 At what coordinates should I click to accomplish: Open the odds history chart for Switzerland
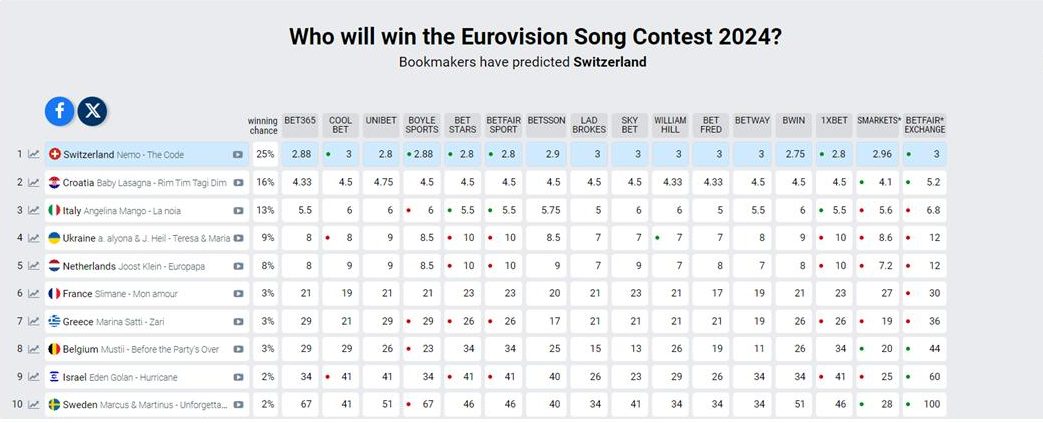point(34,154)
